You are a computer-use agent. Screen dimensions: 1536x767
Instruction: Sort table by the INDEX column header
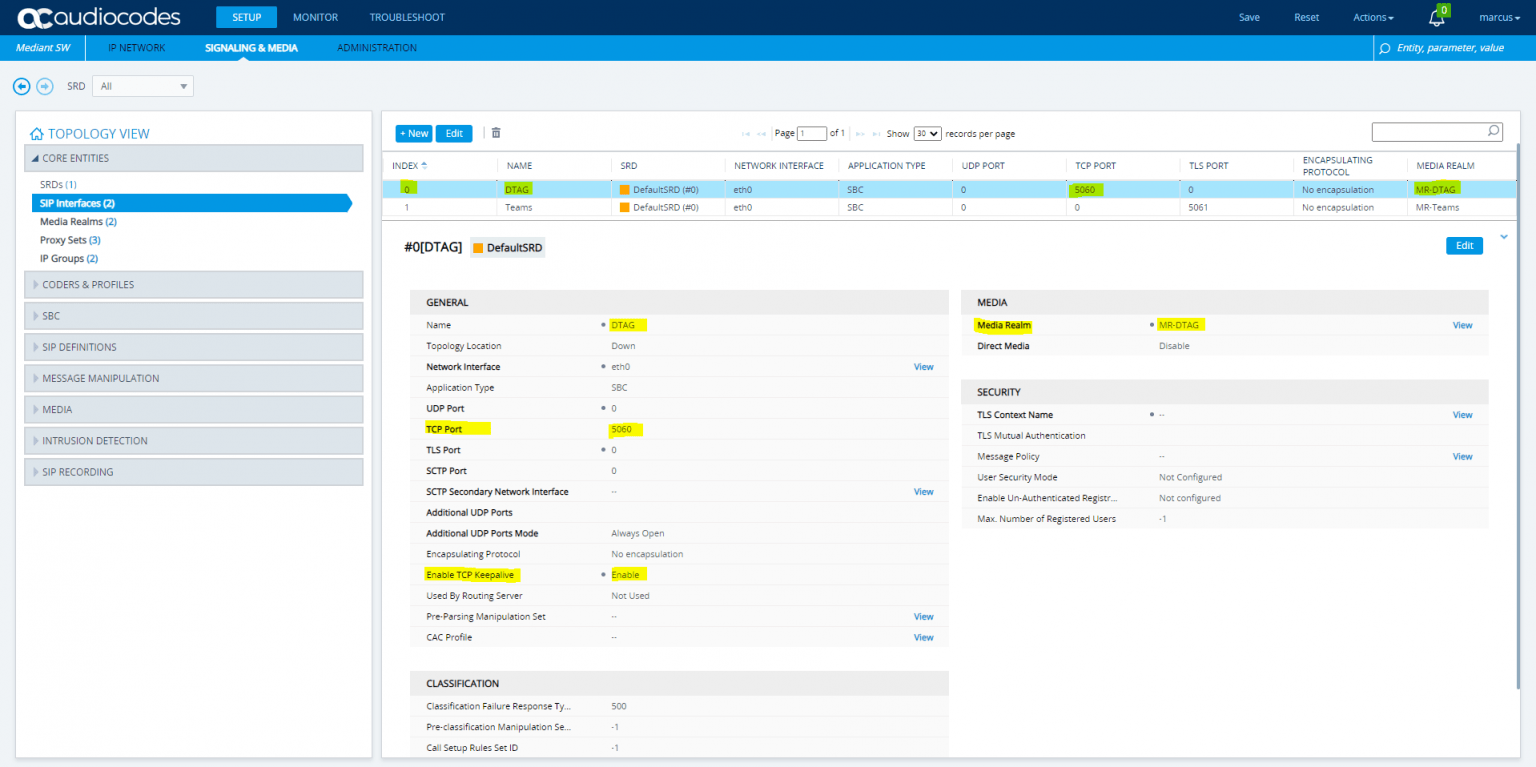[x=407, y=165]
